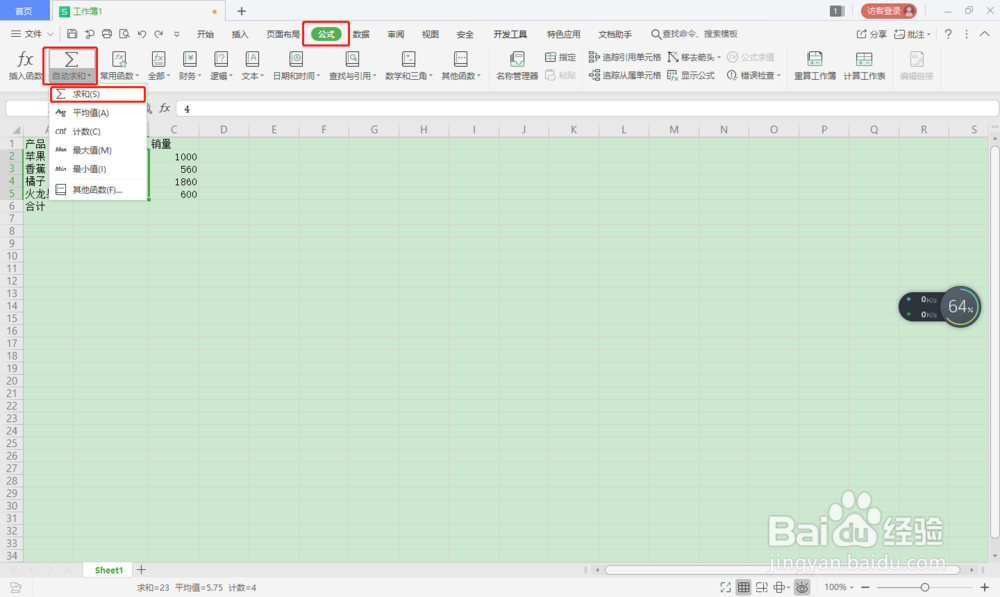Image resolution: width=1000 pixels, height=597 pixels.
Task: Select 计数(C) from the dropdown menu
Action: tap(98, 131)
